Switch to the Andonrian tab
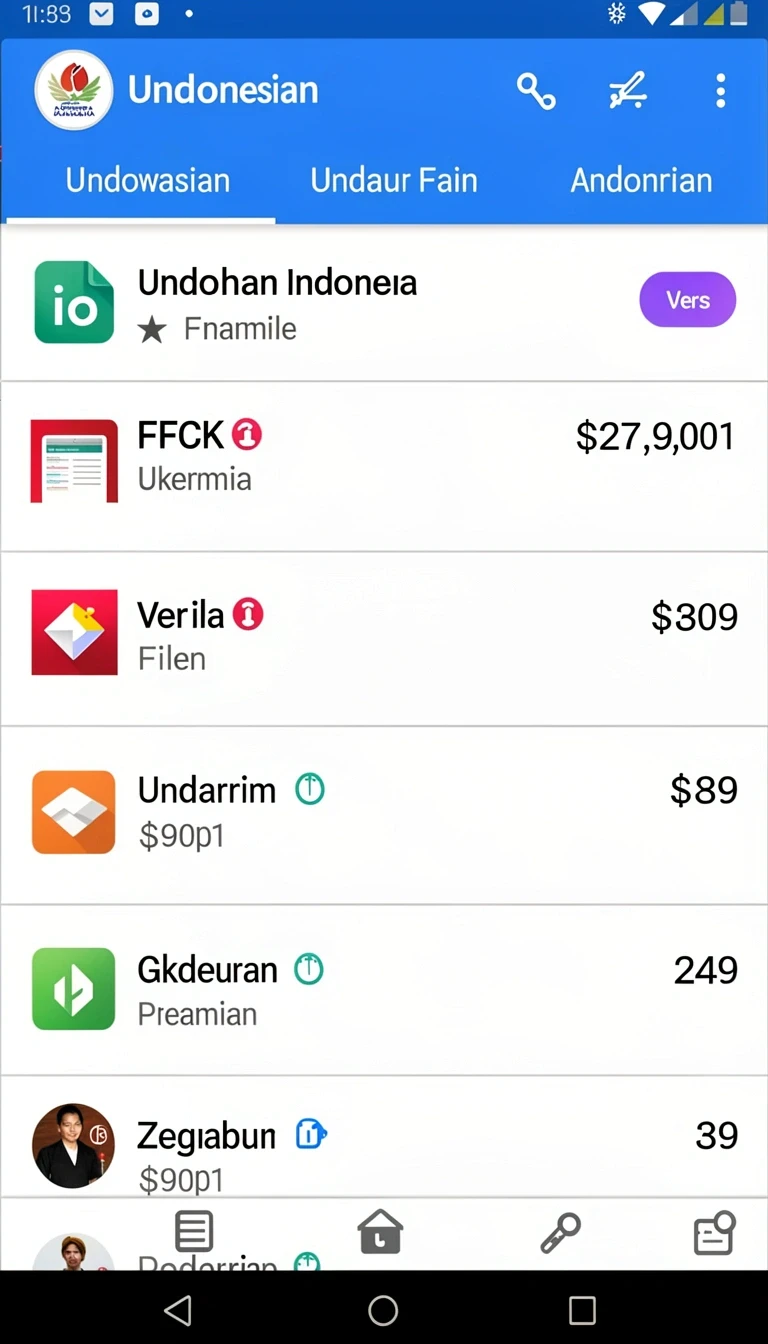The height and width of the screenshot is (1344, 768). (641, 180)
